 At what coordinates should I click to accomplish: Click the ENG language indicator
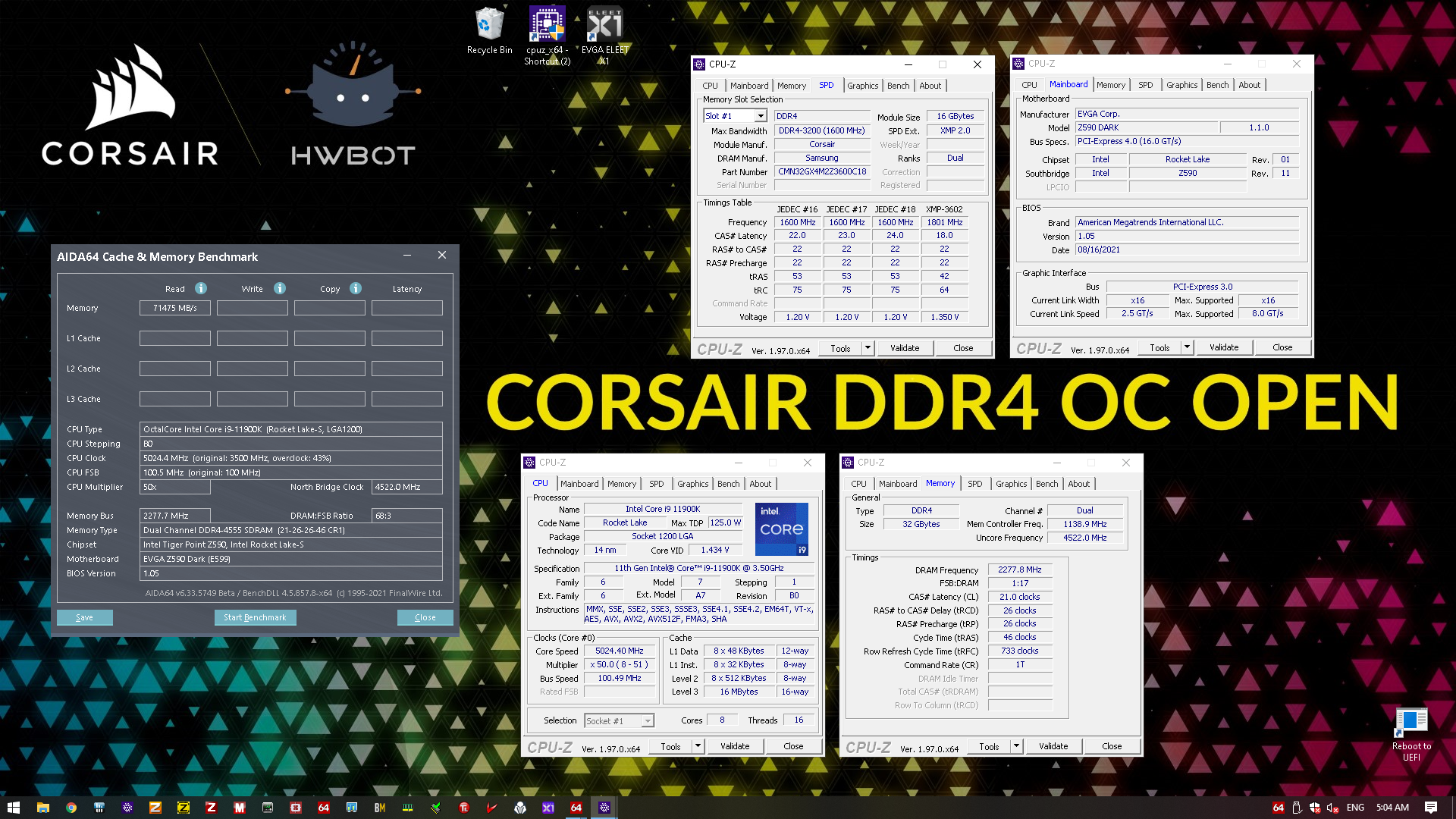(1355, 808)
